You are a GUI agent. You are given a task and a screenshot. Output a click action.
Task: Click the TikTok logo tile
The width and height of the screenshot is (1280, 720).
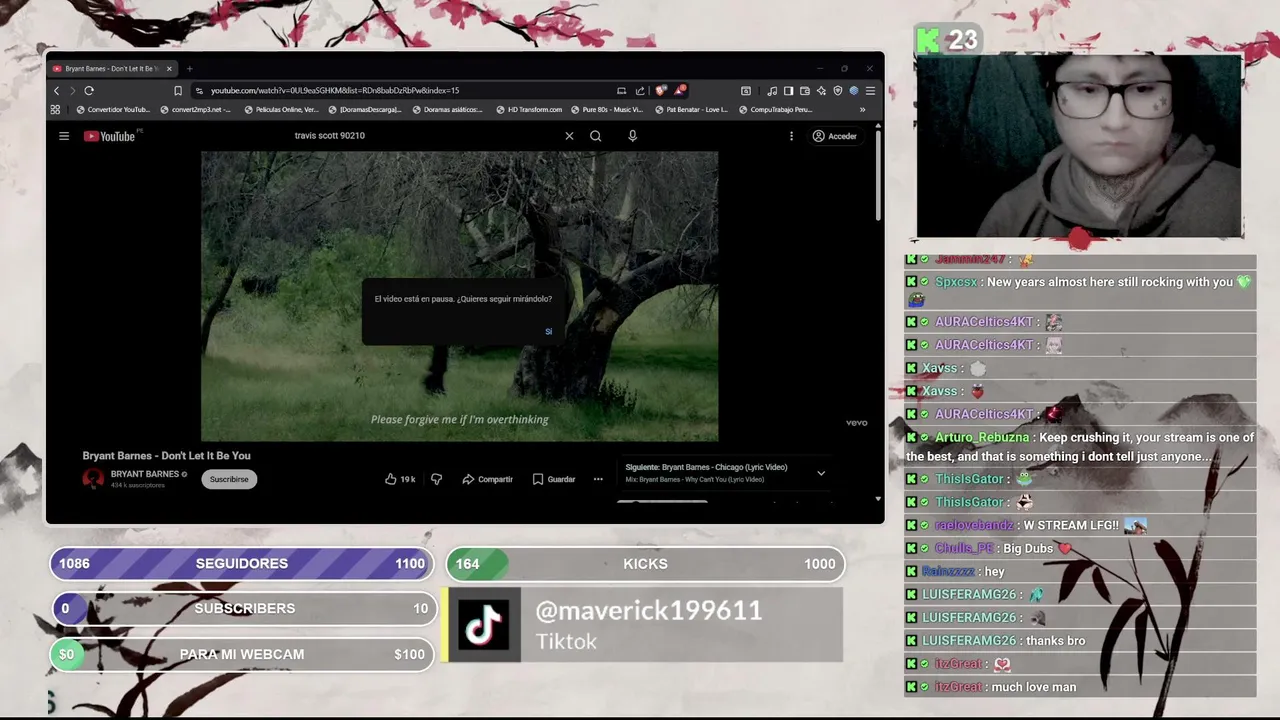(x=484, y=624)
